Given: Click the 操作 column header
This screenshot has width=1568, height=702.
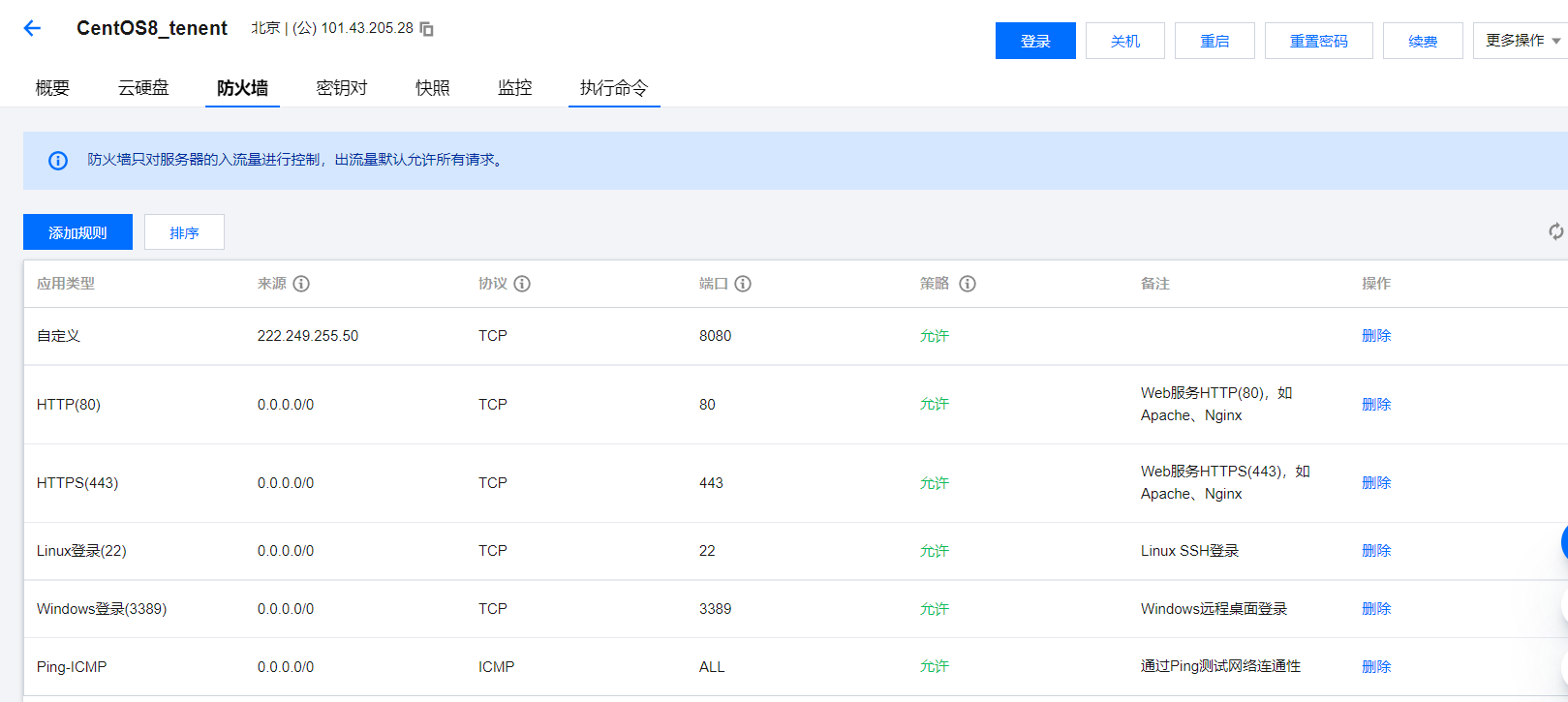Looking at the screenshot, I should click(x=1376, y=284).
